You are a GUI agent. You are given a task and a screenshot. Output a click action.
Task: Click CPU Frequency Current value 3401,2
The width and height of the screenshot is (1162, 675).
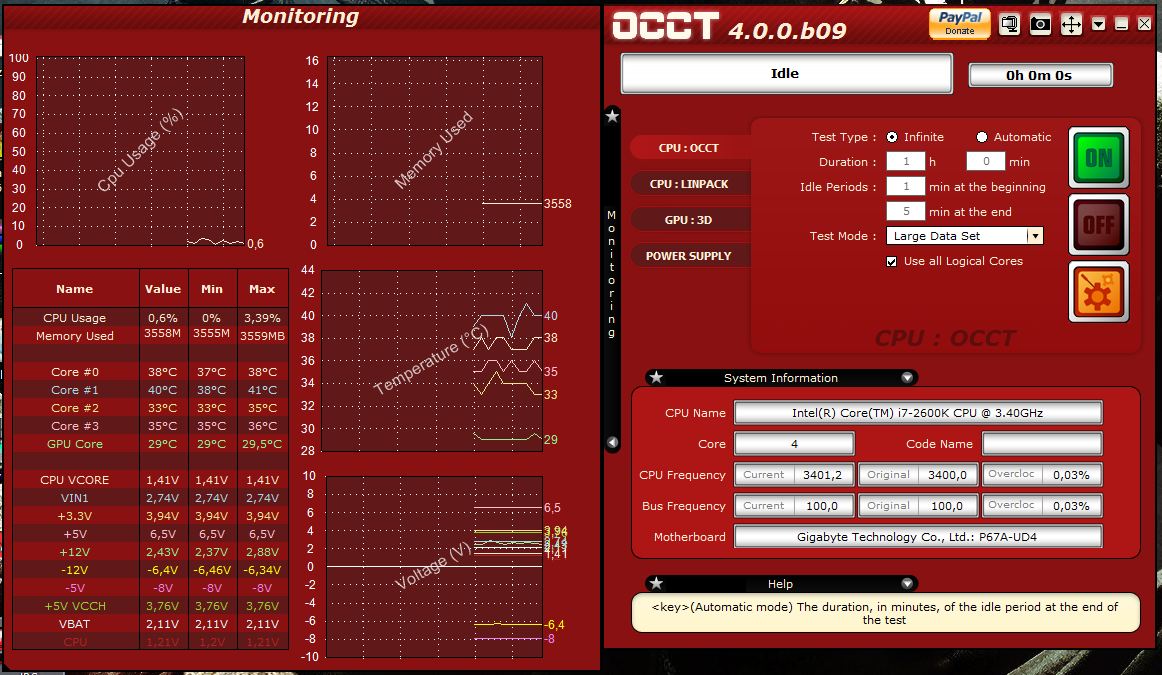[x=823, y=475]
